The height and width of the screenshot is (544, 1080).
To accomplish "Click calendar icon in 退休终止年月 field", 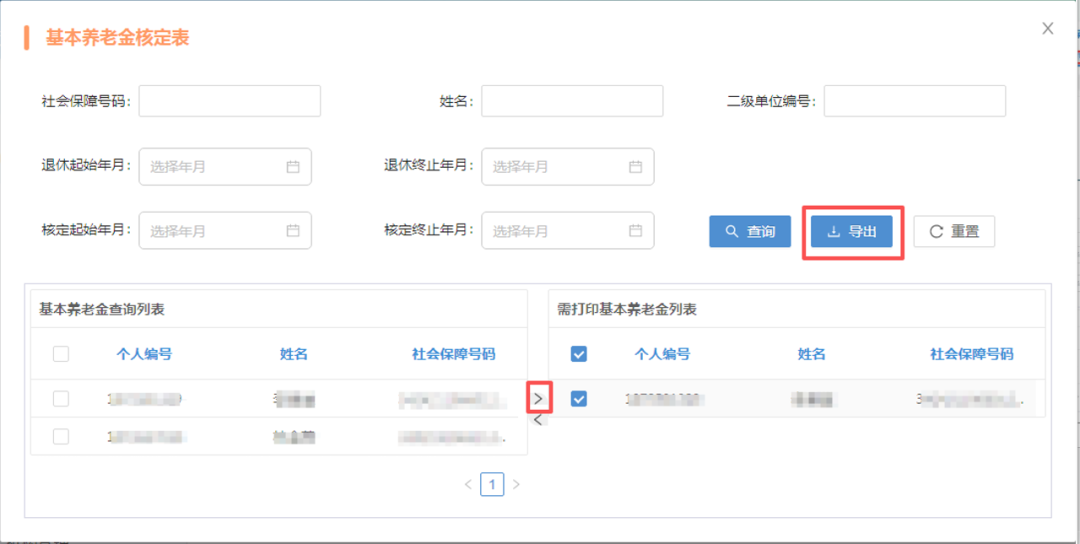I will pos(636,167).
